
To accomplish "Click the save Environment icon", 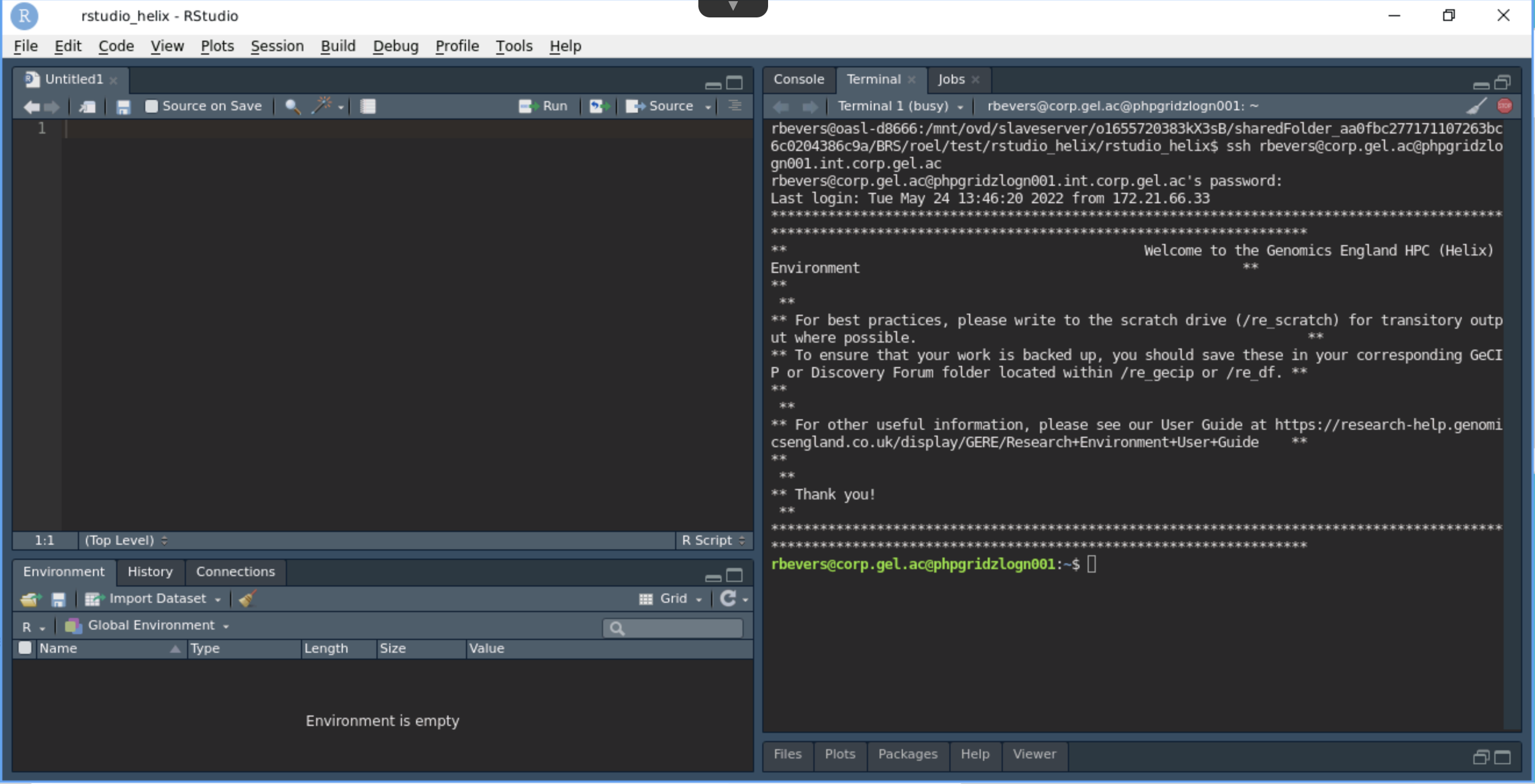I will (x=59, y=598).
